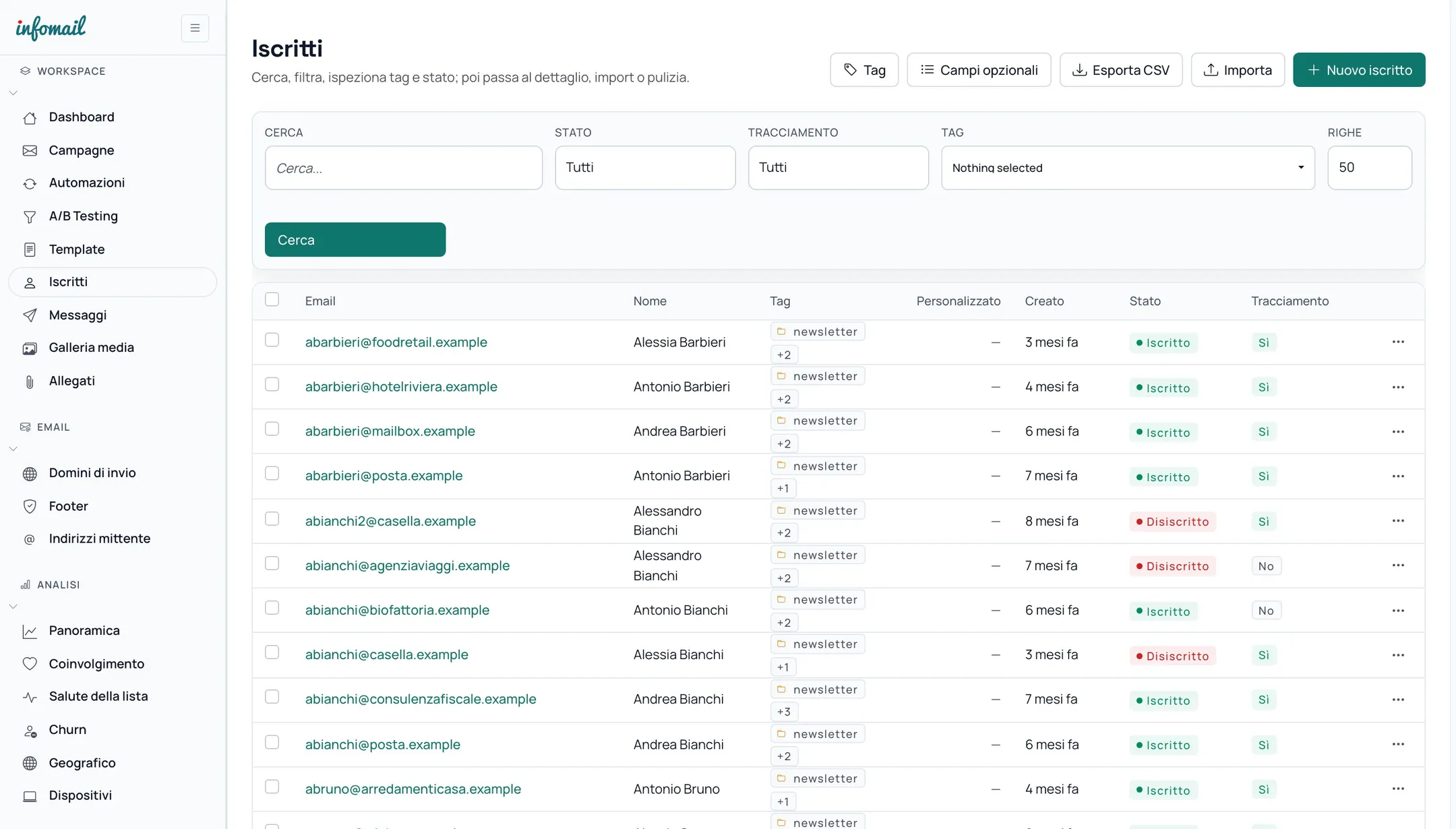Click the Galleria media image icon
The image size is (1456, 829).
point(30,348)
